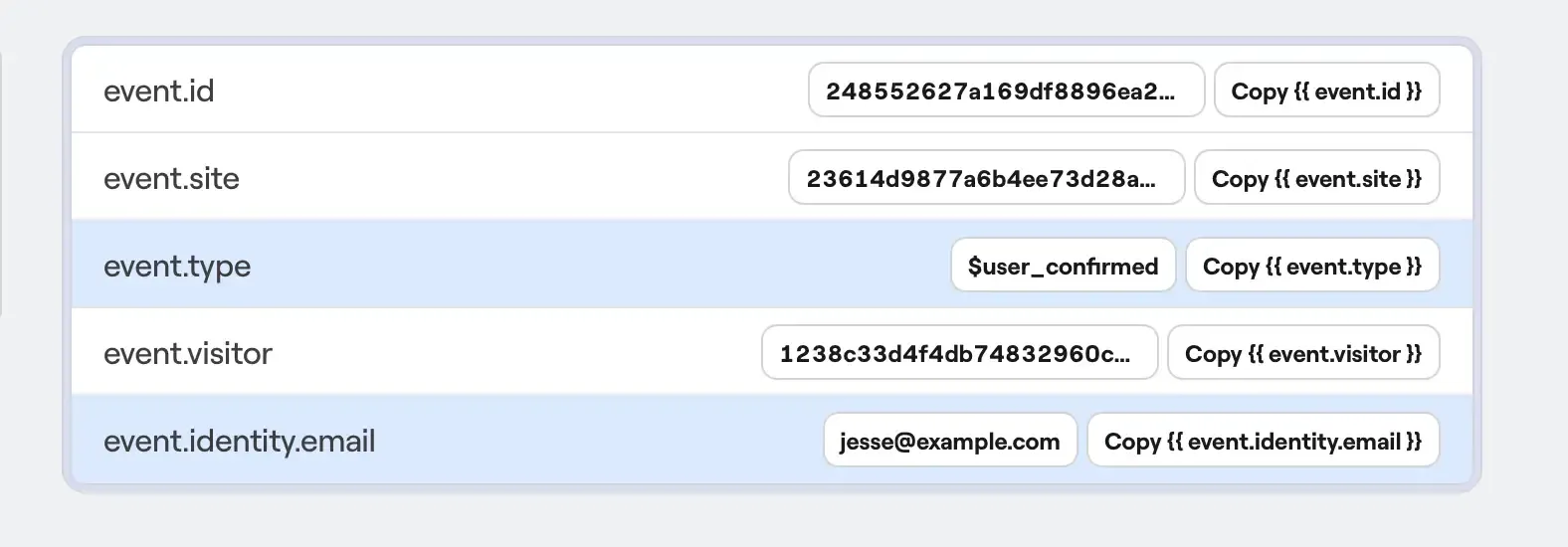Click the event.id value starting with 248552627a
Image resolution: width=1568 pixels, height=547 pixels.
tap(1006, 91)
